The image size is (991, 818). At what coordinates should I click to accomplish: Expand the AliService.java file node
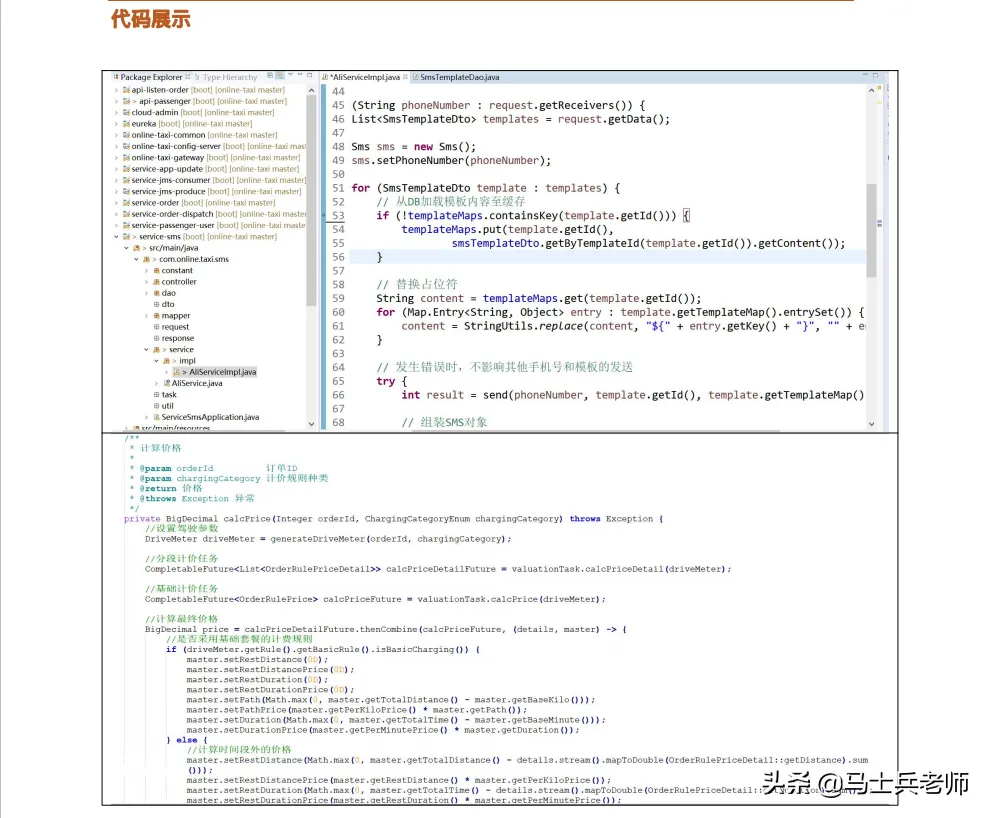click(x=157, y=383)
